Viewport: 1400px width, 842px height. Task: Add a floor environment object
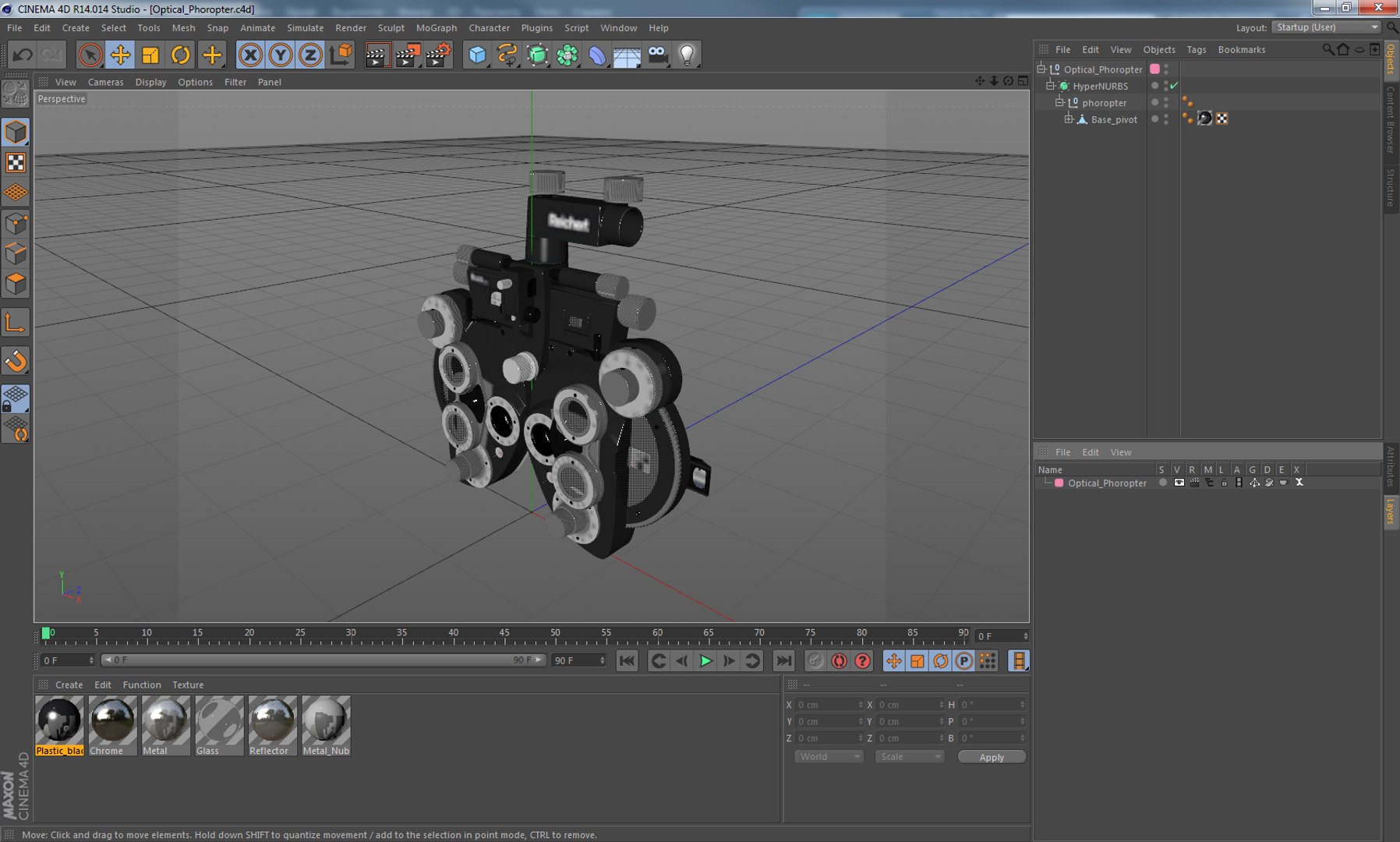click(x=627, y=55)
